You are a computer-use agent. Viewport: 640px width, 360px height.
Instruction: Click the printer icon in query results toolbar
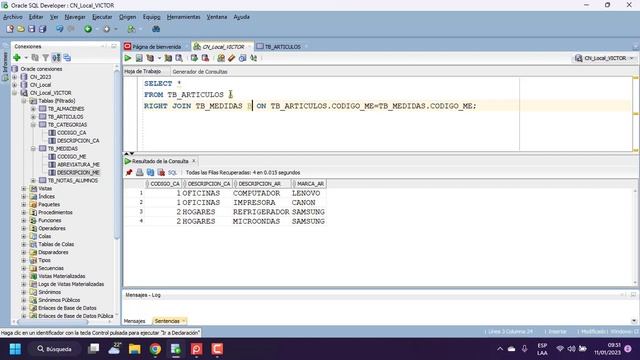tap(140, 173)
